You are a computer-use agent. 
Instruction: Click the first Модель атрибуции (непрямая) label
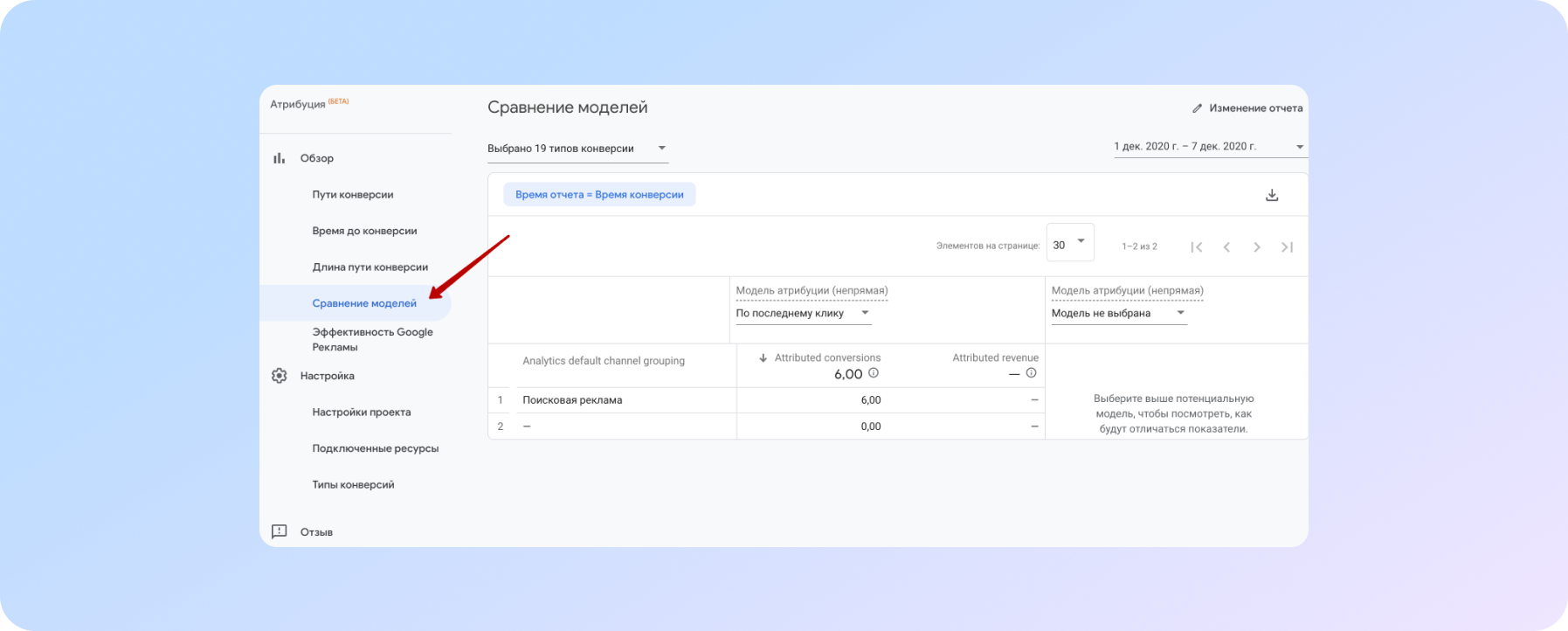(x=812, y=291)
